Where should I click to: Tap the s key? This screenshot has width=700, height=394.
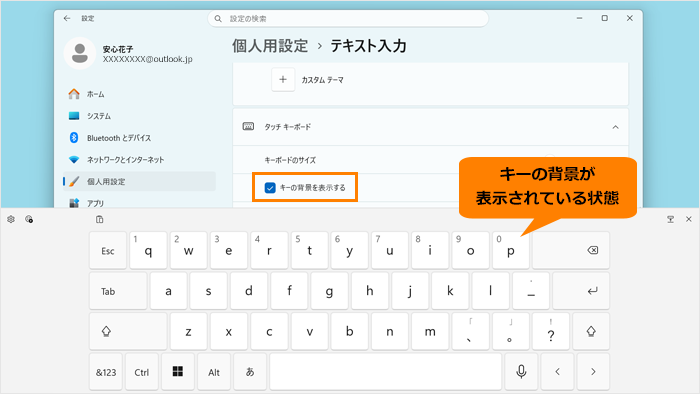(208, 291)
